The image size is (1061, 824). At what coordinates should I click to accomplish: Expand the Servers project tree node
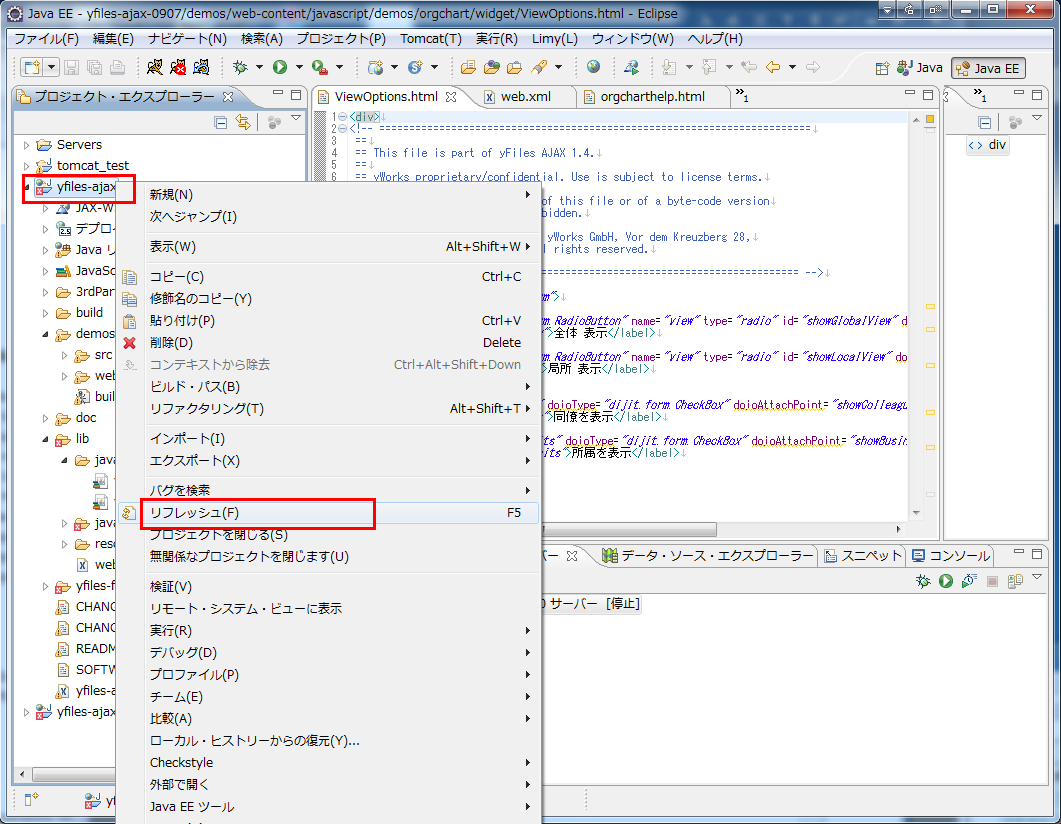click(27, 145)
